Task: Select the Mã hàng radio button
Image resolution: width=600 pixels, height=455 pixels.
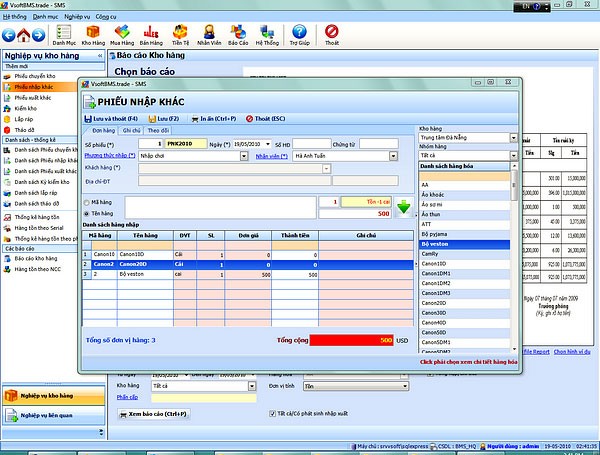Action: pos(86,201)
